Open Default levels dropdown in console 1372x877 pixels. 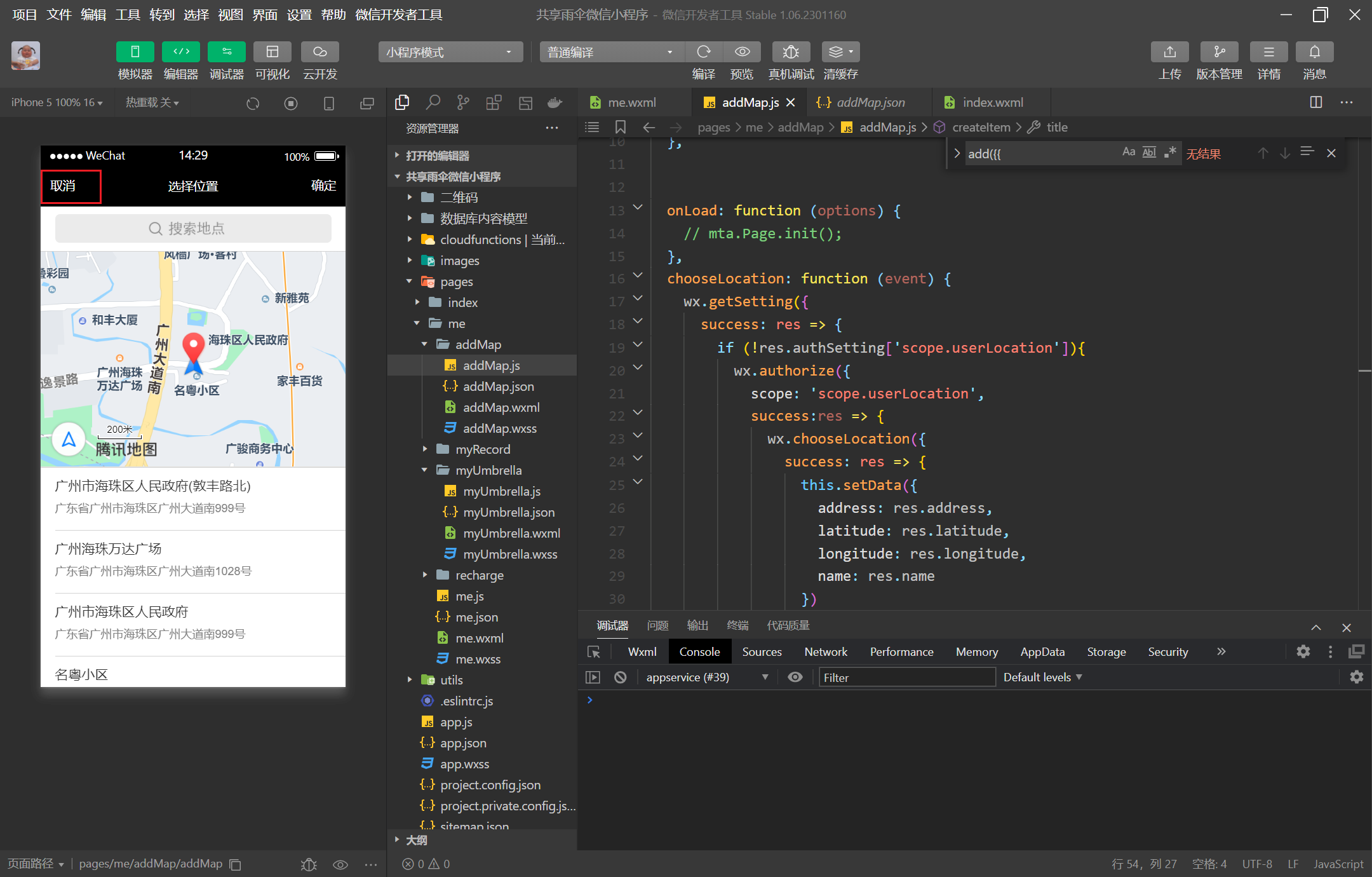pos(1042,677)
